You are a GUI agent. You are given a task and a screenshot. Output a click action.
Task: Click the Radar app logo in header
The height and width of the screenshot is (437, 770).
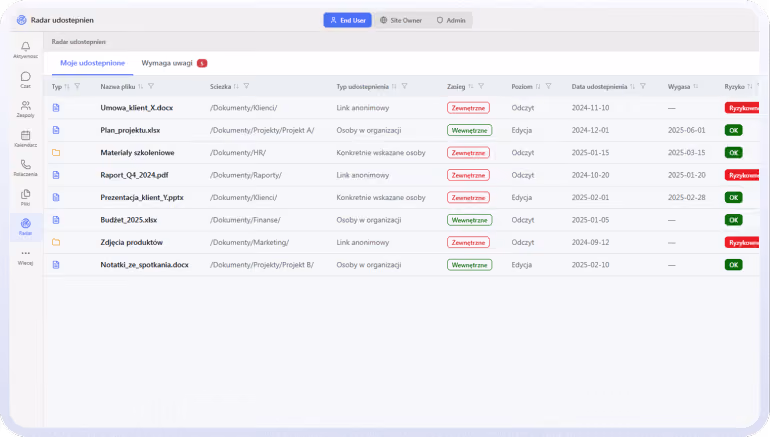22,20
